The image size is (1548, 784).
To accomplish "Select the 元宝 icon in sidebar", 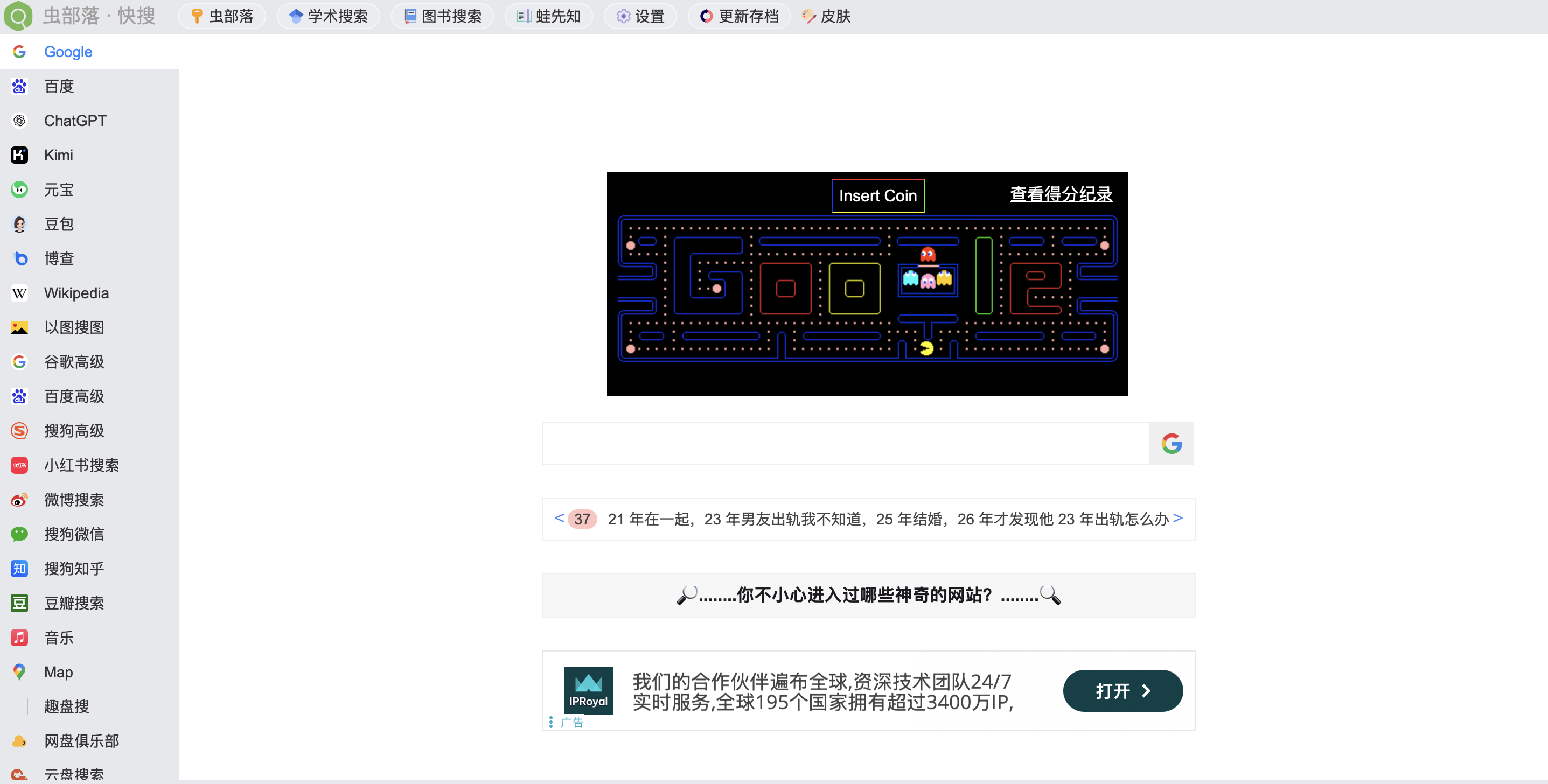I will tap(19, 190).
